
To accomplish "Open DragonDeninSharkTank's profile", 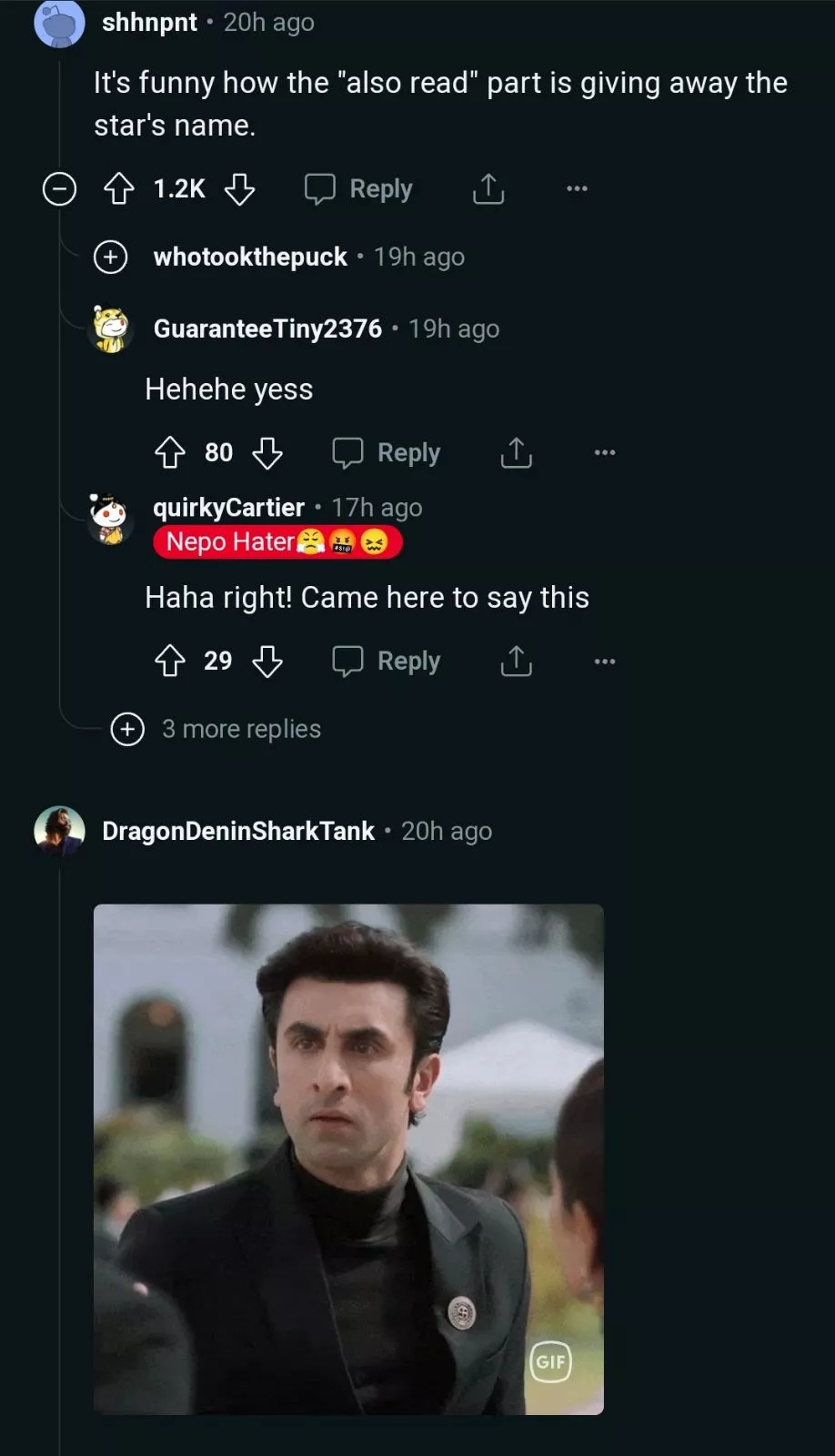I will point(237,831).
